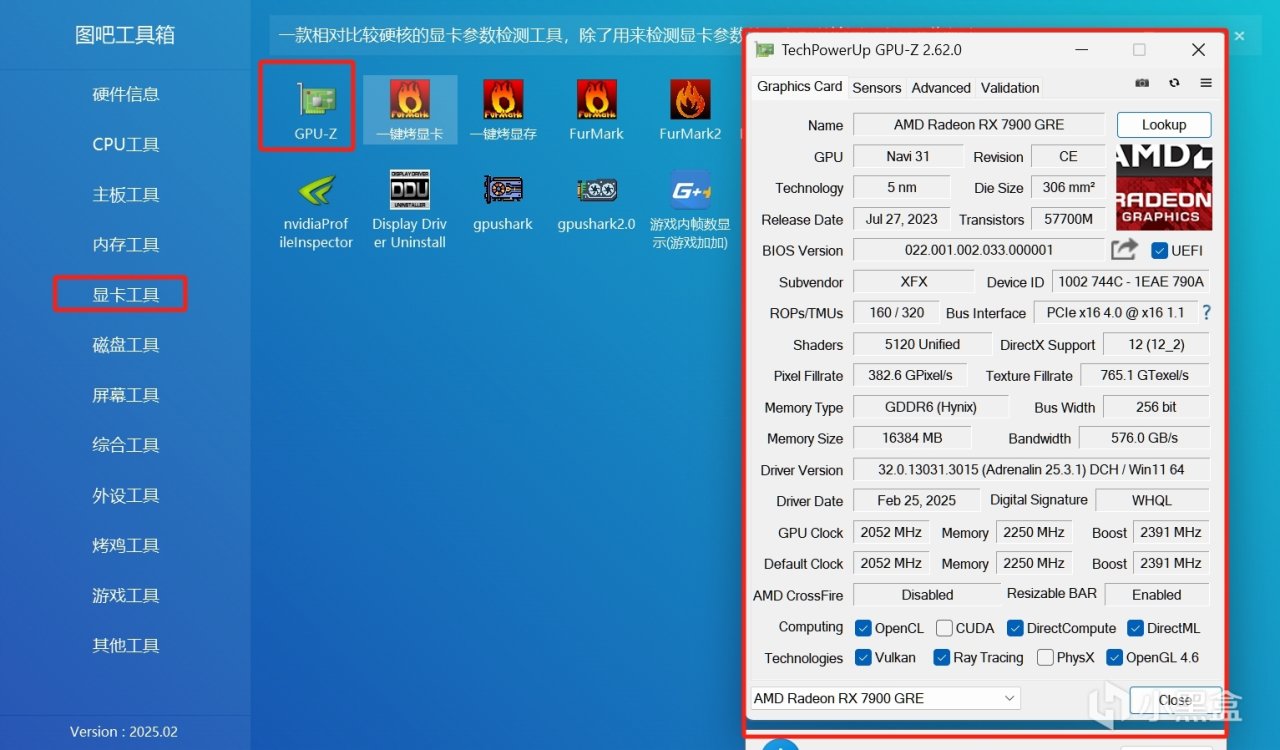The image size is (1280, 750).
Task: Launch the gpushark2.0 tool
Action: point(597,202)
